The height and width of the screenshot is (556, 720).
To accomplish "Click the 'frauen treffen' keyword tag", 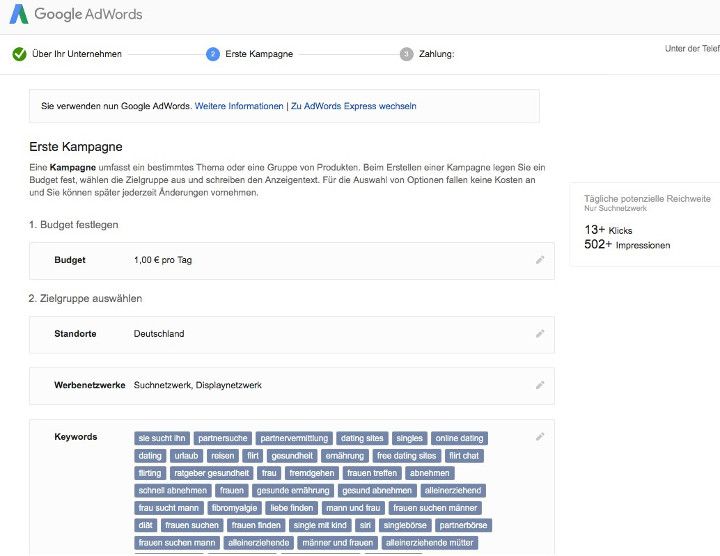I will pos(372,473).
